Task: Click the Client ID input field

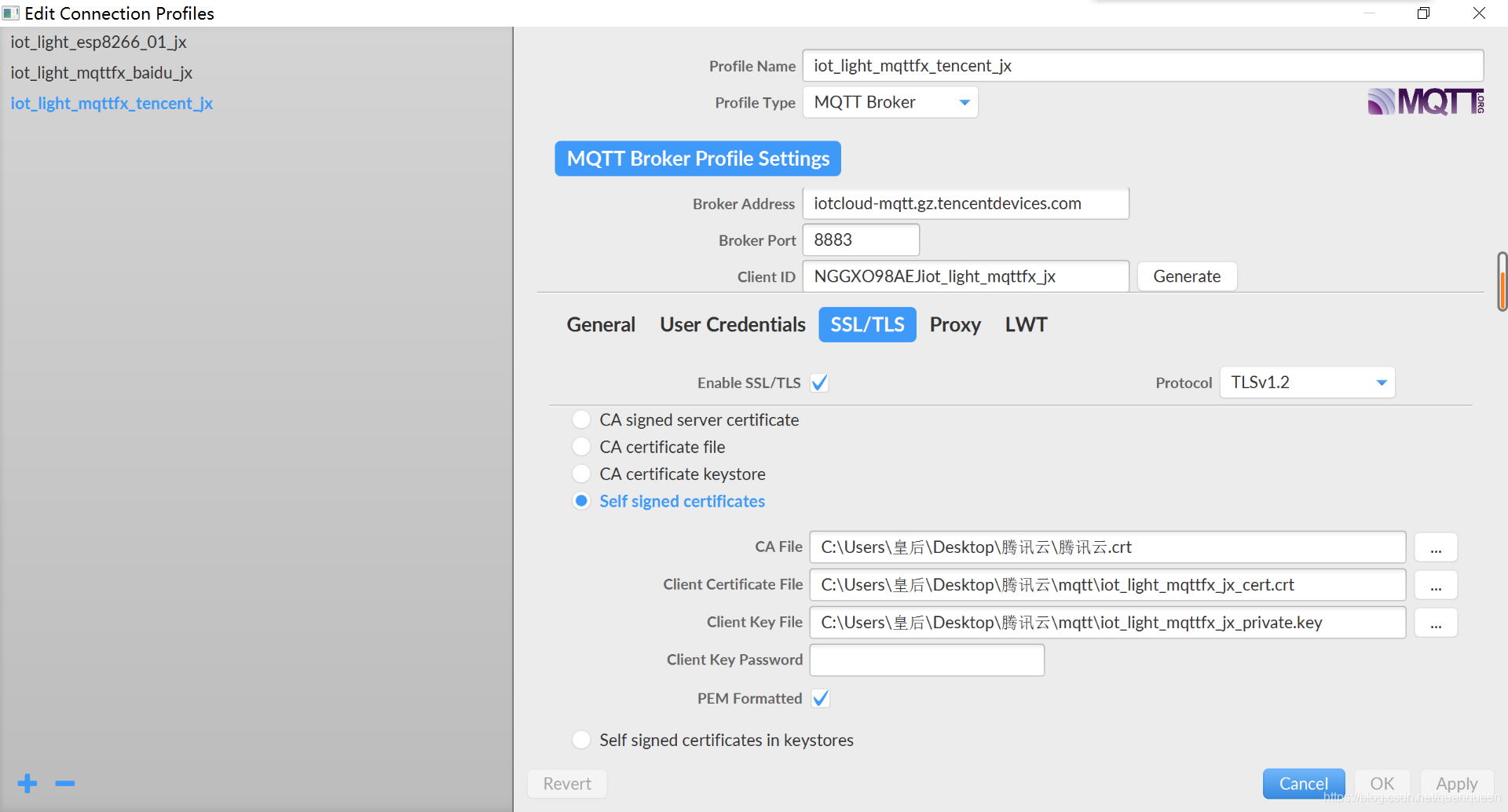Action: point(965,276)
